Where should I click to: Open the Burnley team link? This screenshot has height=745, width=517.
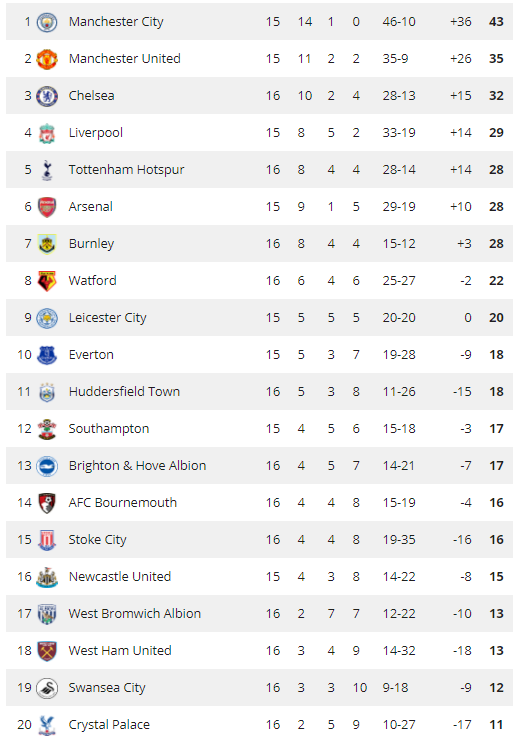[91, 244]
